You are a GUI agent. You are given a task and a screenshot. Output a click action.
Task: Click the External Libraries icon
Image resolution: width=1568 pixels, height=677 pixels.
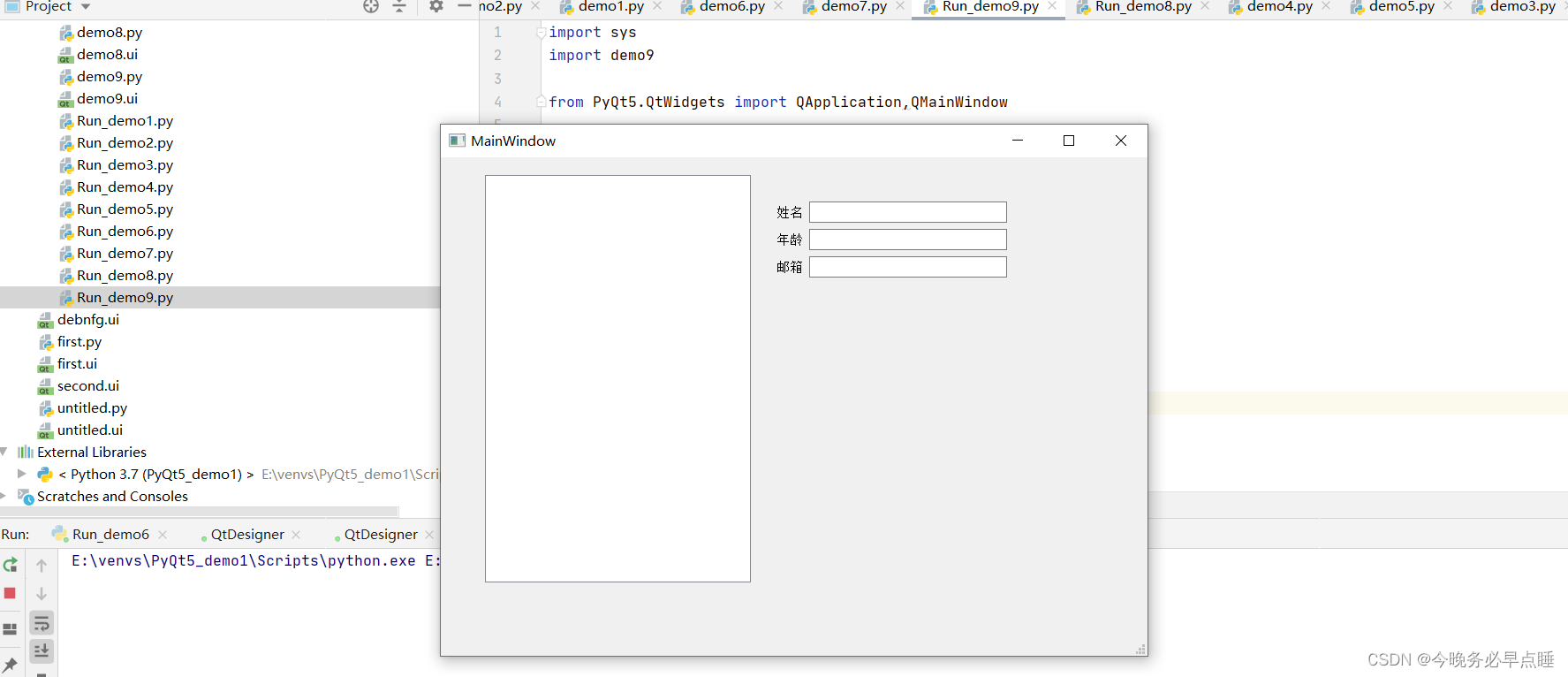click(26, 453)
